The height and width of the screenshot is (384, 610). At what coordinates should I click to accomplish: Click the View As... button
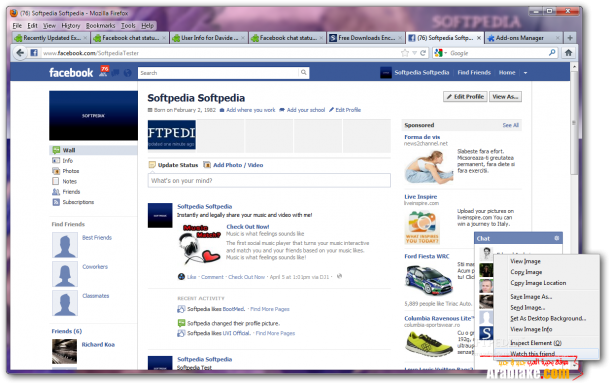(505, 96)
